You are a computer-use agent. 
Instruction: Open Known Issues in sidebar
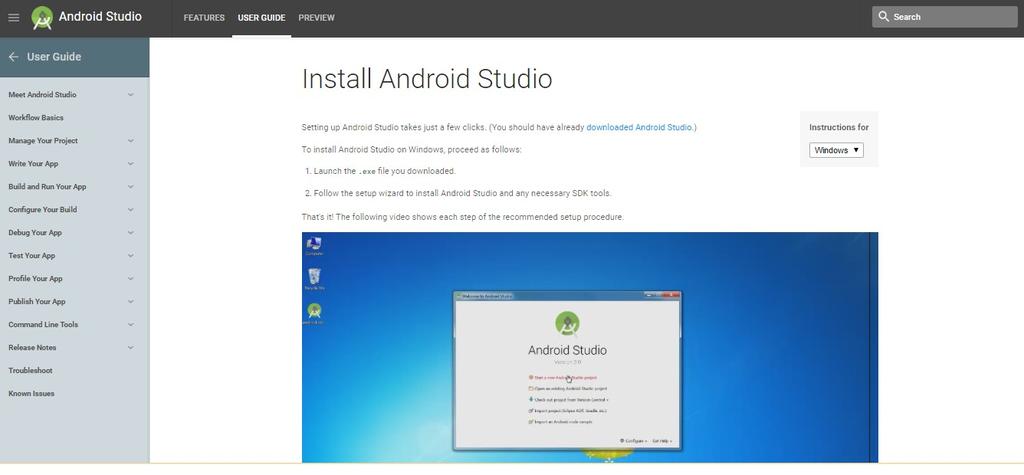31,393
